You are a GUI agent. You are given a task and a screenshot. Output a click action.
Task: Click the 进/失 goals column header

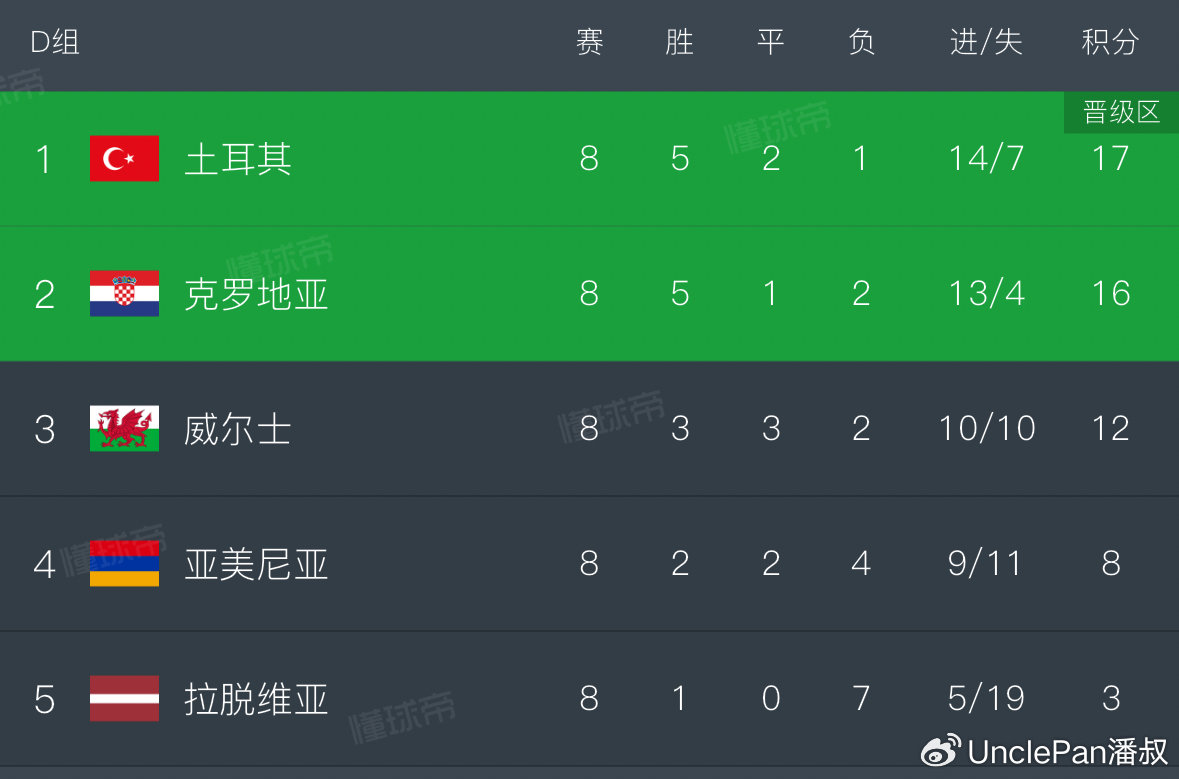[x=986, y=42]
